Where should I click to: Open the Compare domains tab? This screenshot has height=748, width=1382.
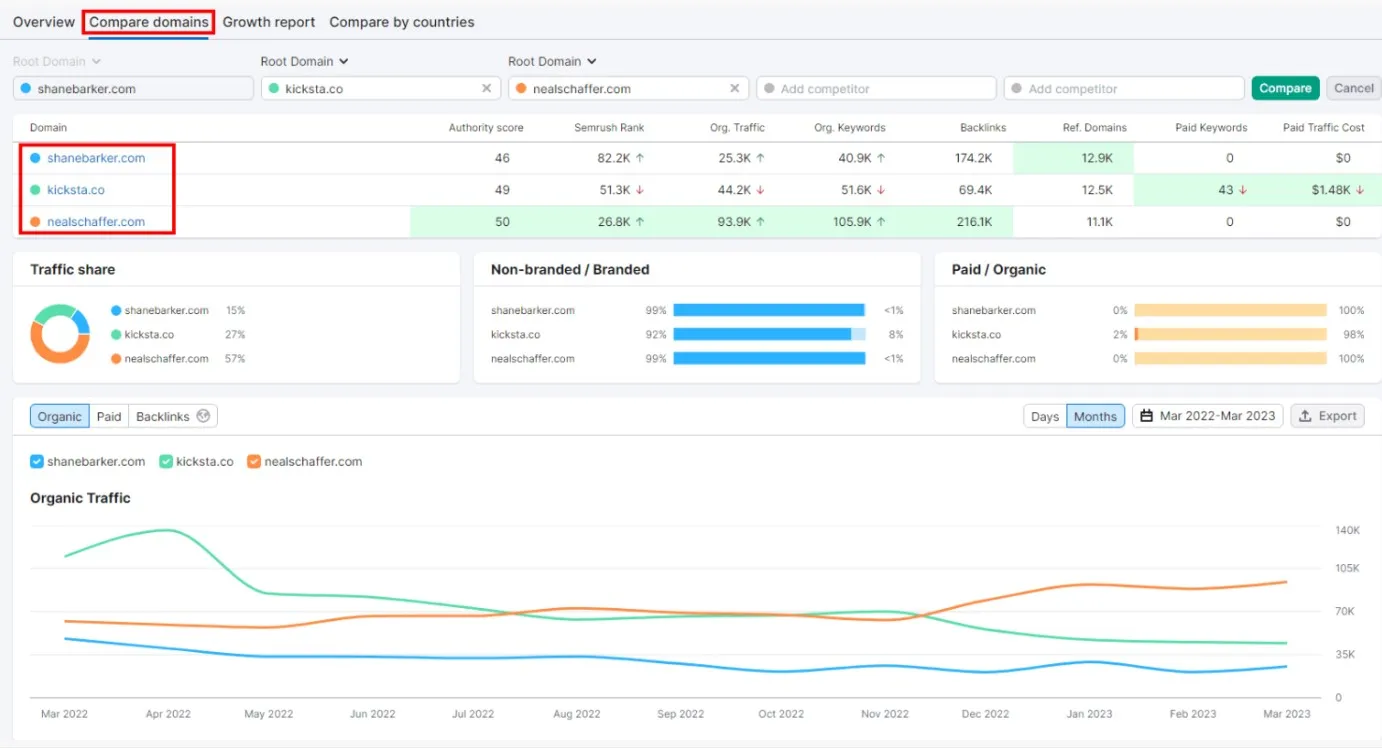click(149, 22)
